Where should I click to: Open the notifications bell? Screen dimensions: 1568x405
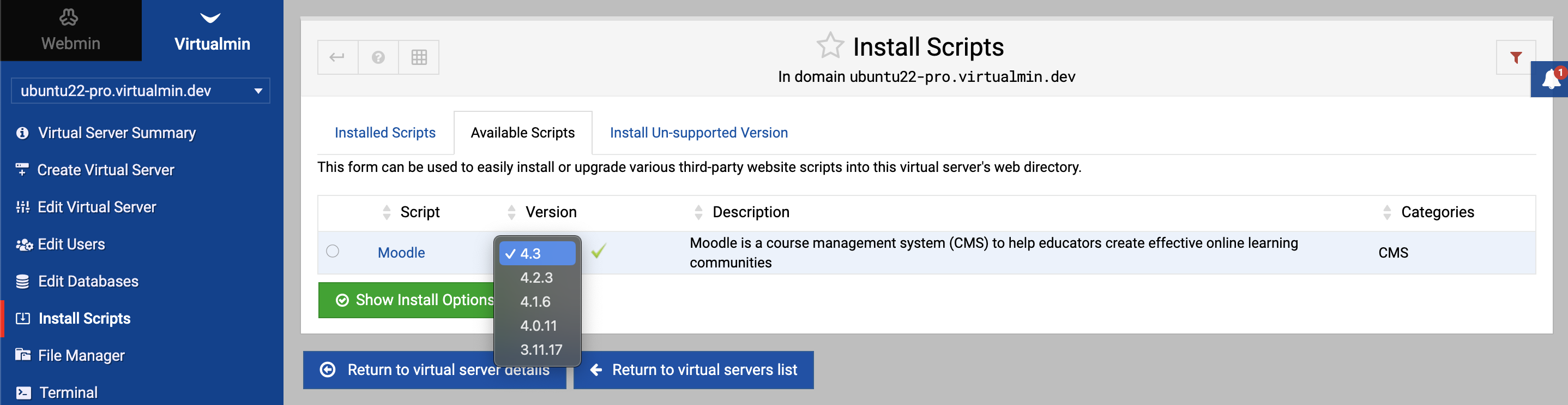(x=1551, y=79)
